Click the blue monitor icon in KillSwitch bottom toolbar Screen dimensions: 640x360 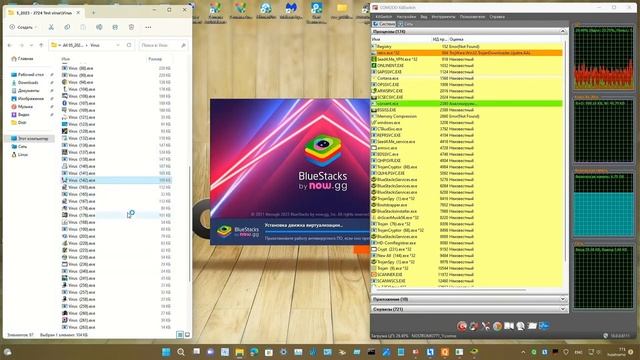pyautogui.click(x=544, y=326)
